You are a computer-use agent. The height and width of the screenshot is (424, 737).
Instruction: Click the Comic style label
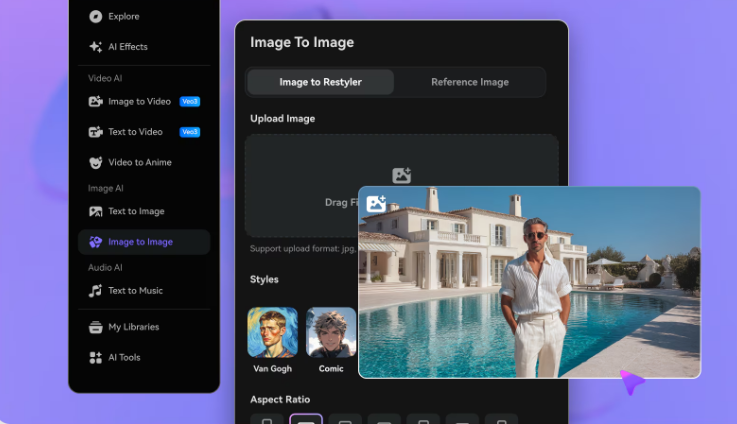click(331, 369)
